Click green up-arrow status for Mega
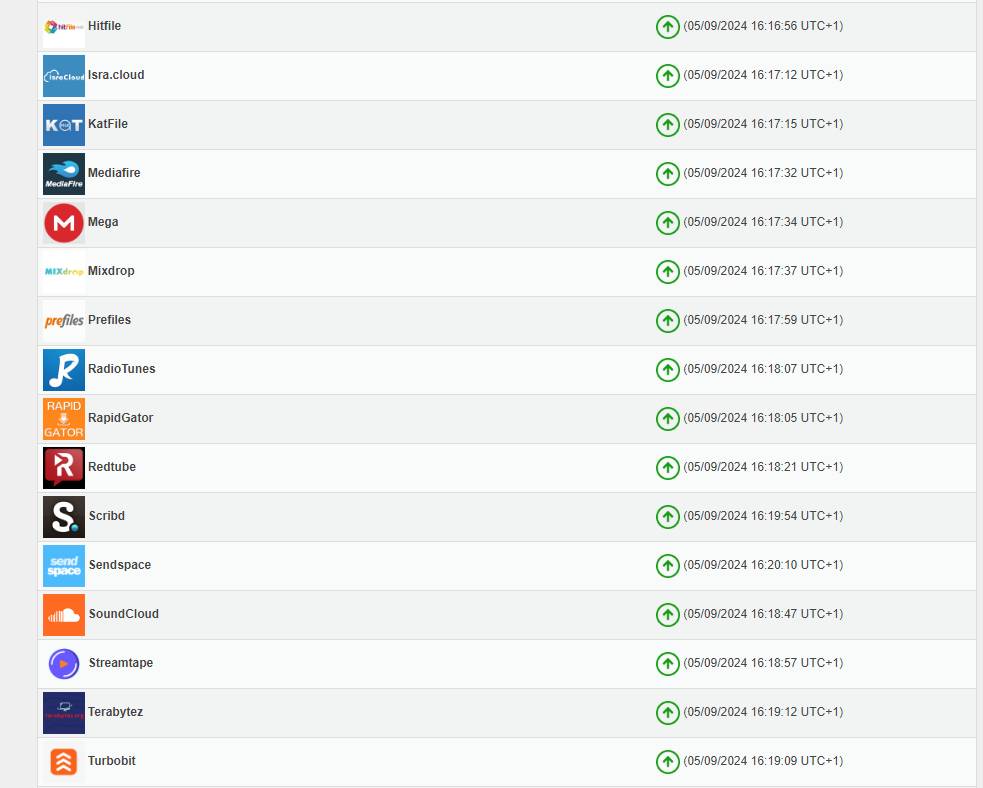983x788 pixels. coord(668,223)
